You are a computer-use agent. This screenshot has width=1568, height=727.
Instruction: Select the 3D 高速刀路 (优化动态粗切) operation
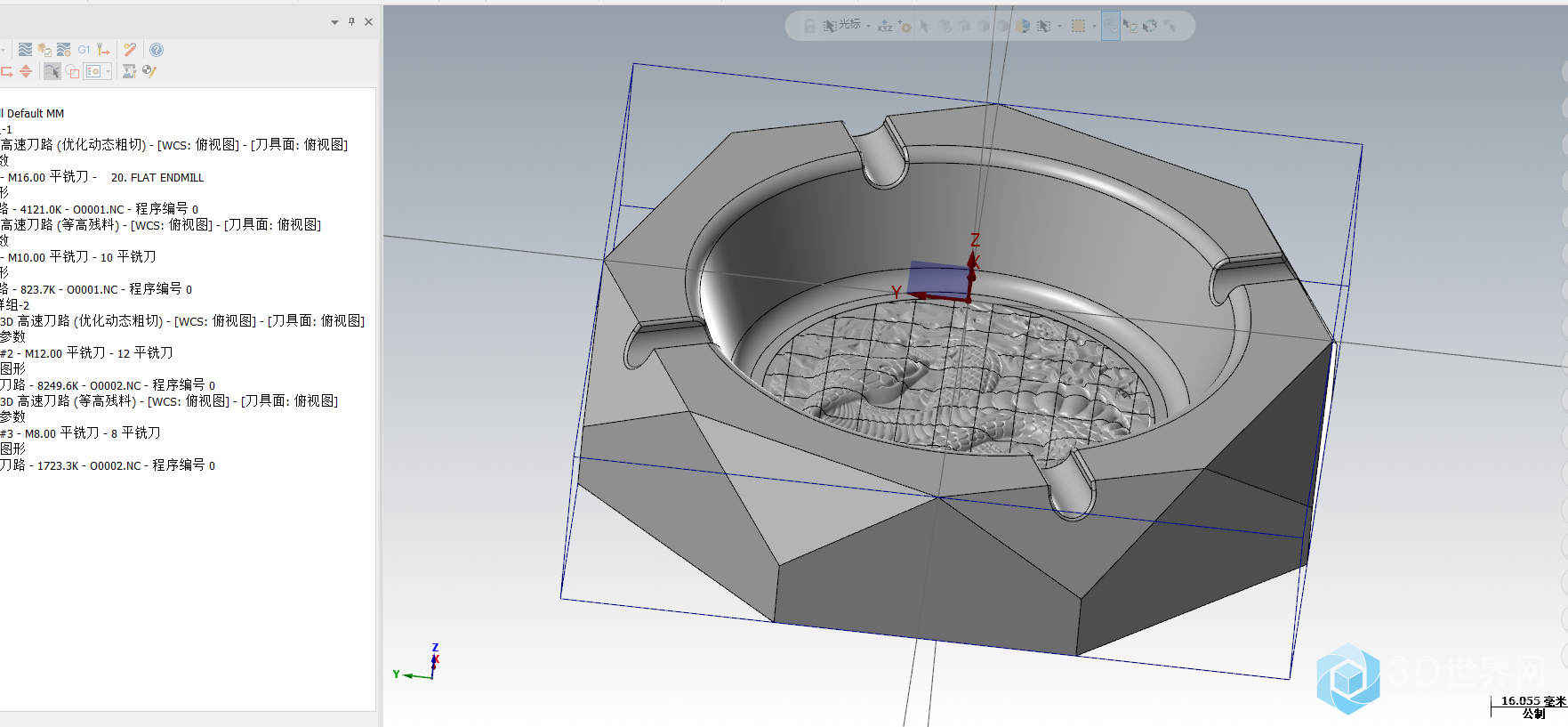[182, 321]
